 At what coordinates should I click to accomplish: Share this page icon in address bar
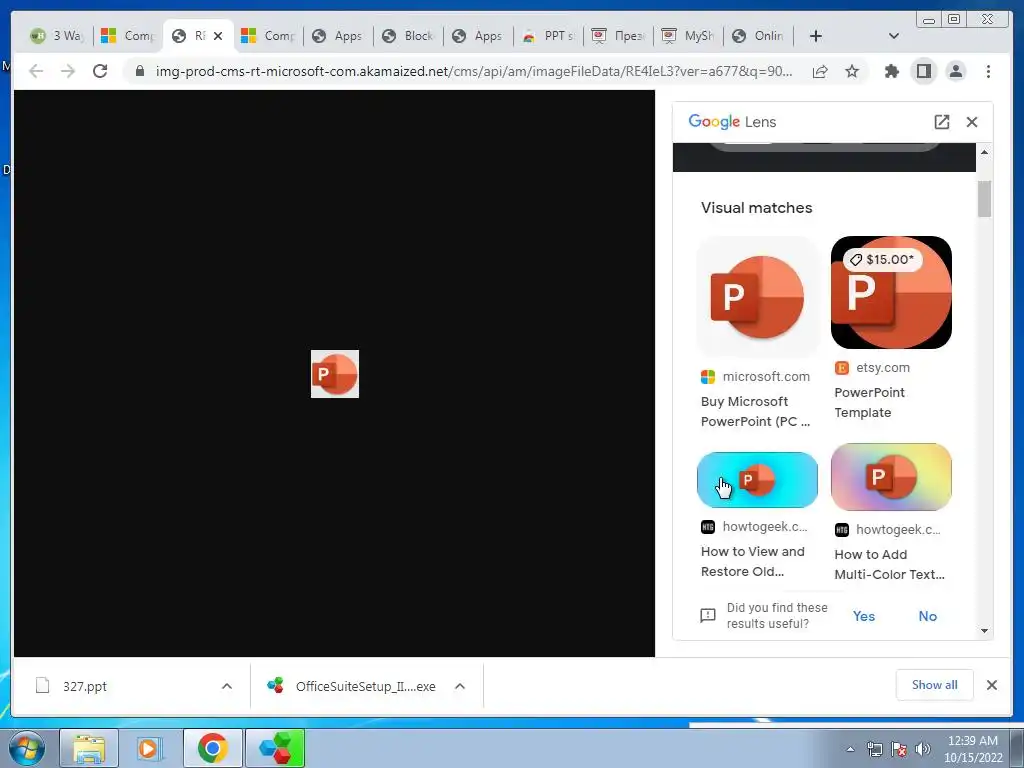(x=820, y=71)
